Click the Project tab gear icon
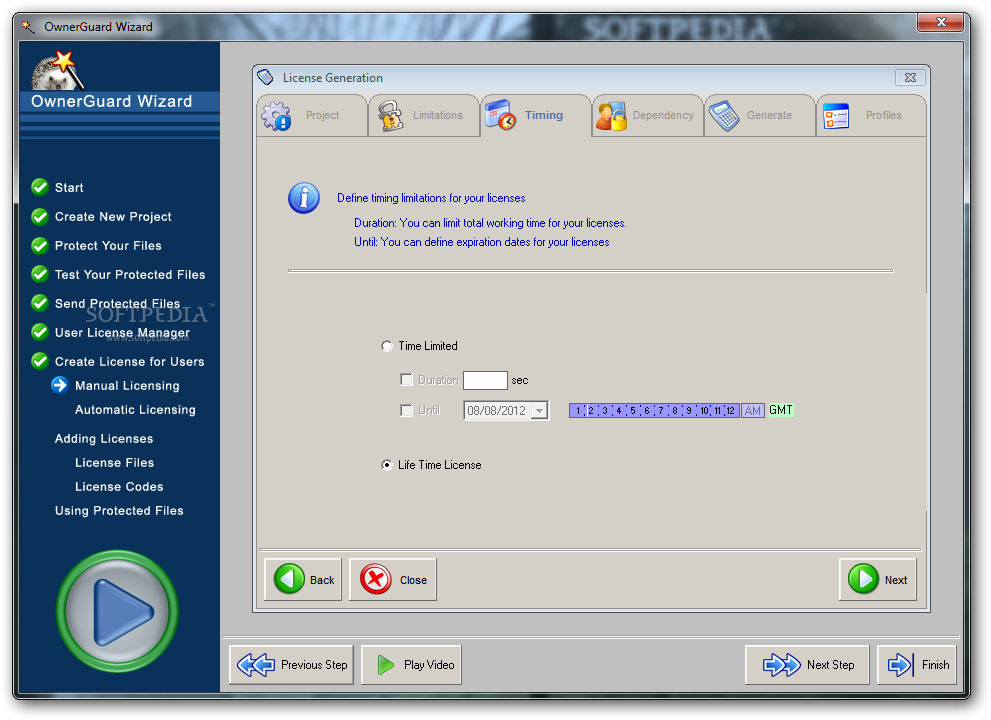Image resolution: width=991 pixels, height=720 pixels. point(277,116)
